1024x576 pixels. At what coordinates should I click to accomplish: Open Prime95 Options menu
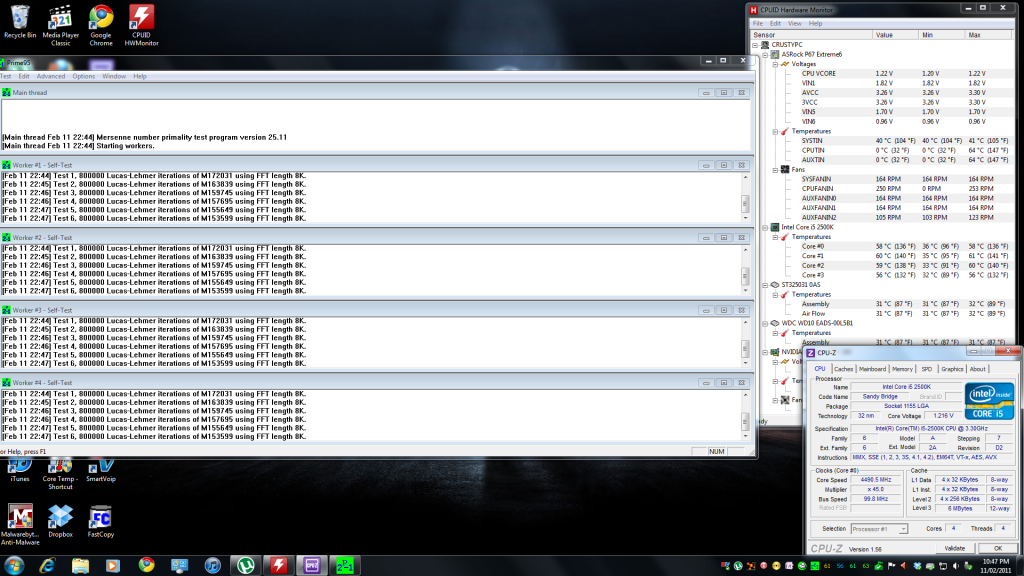point(84,76)
